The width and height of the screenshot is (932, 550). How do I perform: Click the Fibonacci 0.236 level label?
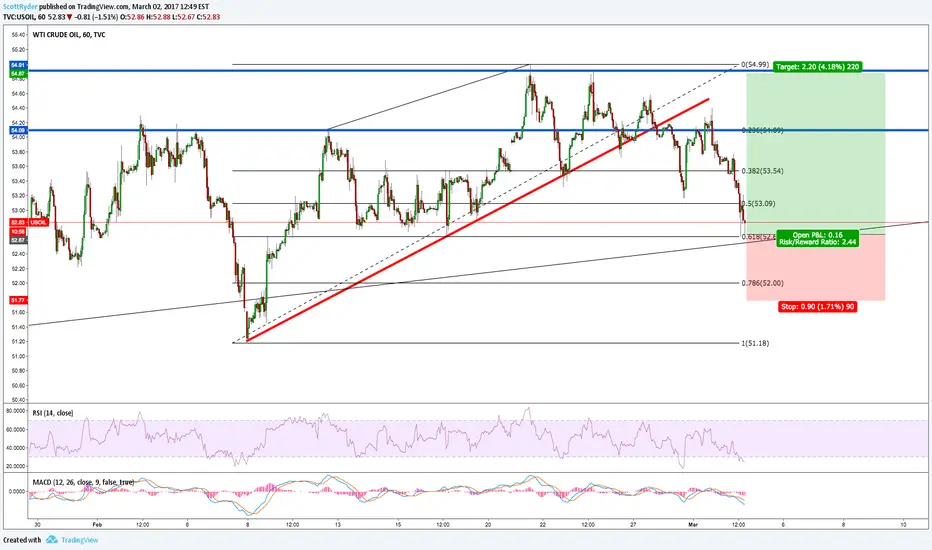tap(763, 130)
